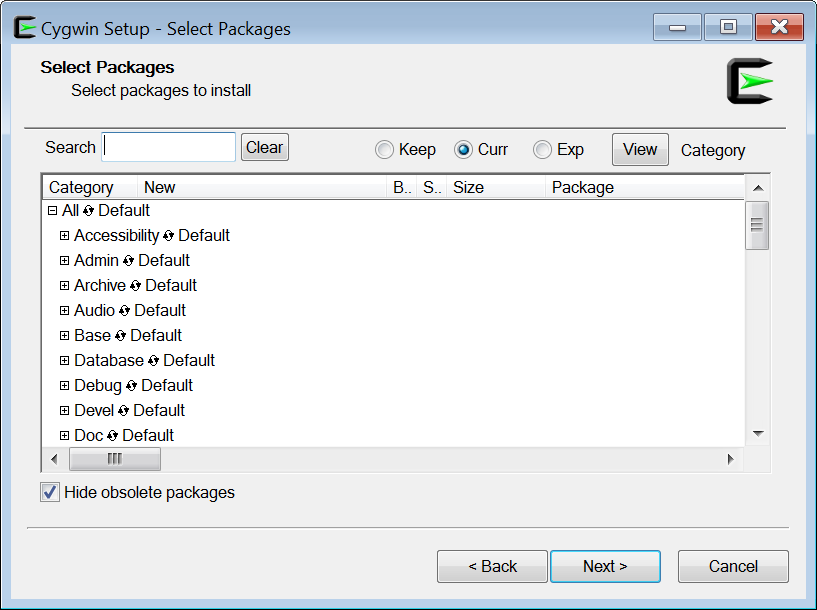Click the Size column header
The width and height of the screenshot is (817, 610).
point(496,188)
